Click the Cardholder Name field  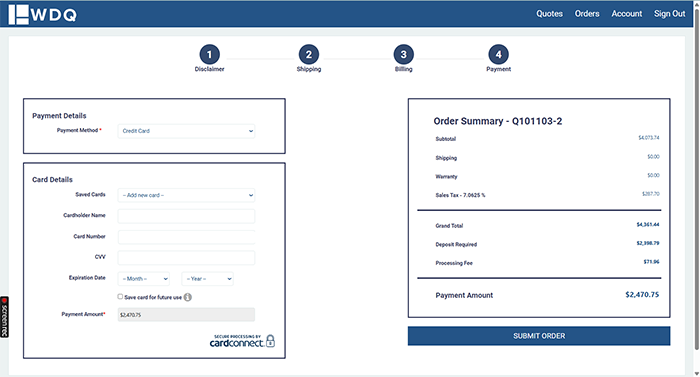click(x=186, y=216)
